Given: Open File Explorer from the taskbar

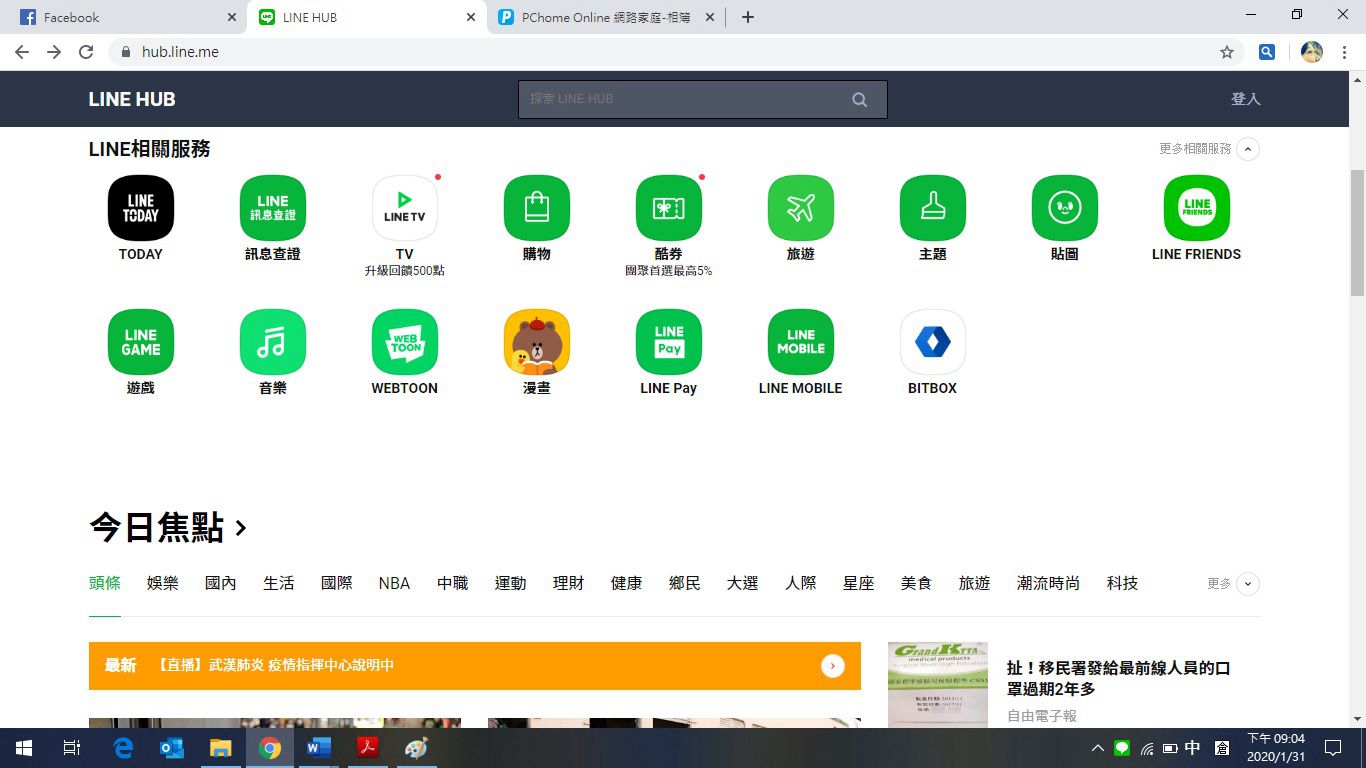Looking at the screenshot, I should pos(221,748).
